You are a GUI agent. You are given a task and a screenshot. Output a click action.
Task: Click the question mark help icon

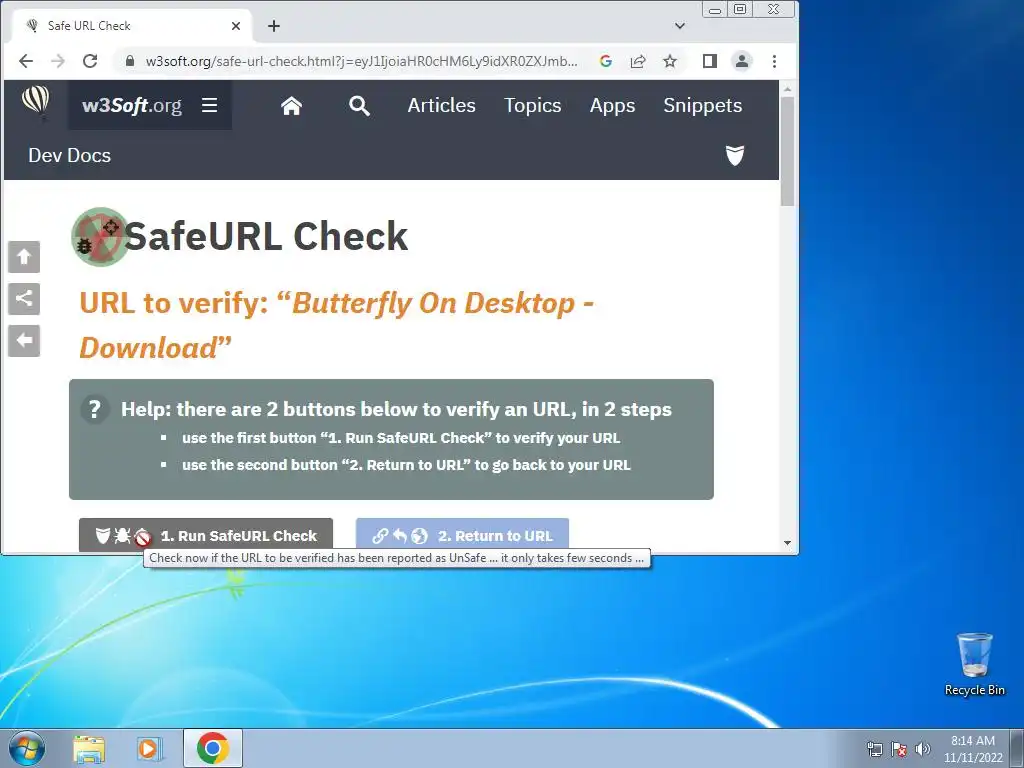[95, 409]
